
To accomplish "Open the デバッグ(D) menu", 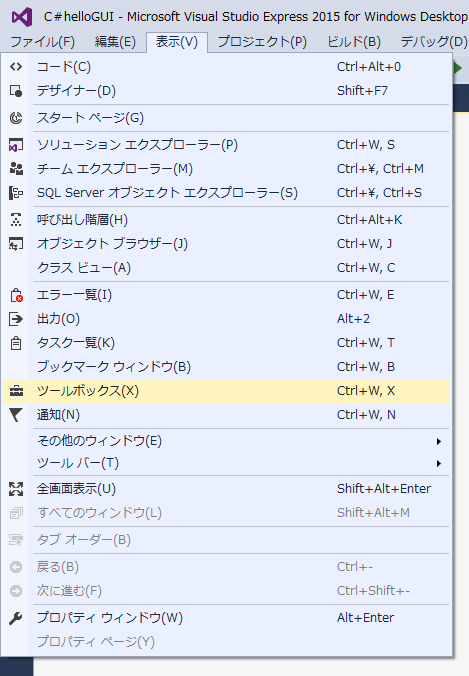I will tap(433, 42).
